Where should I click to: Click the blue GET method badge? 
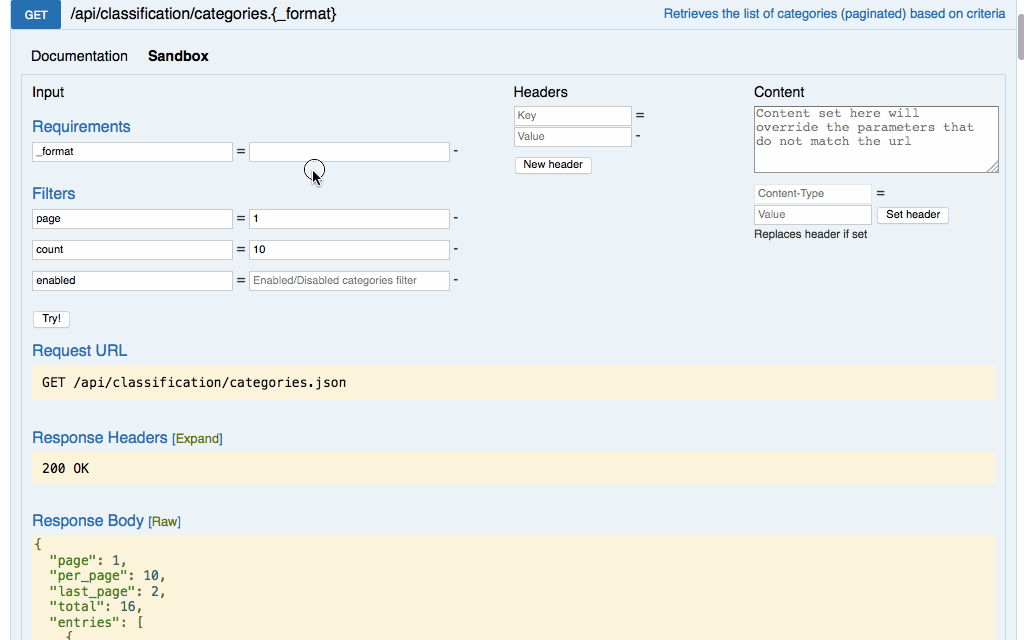36,15
